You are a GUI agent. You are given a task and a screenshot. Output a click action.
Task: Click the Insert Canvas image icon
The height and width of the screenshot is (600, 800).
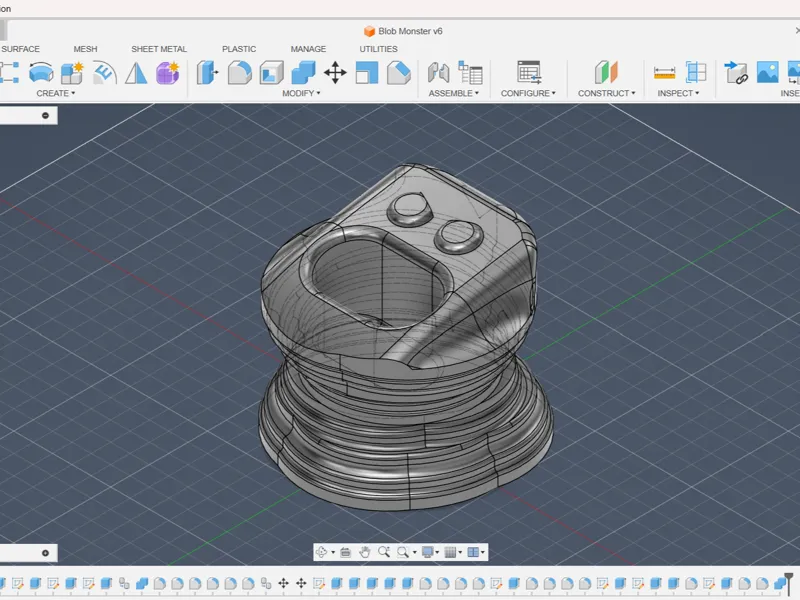pyautogui.click(x=767, y=72)
